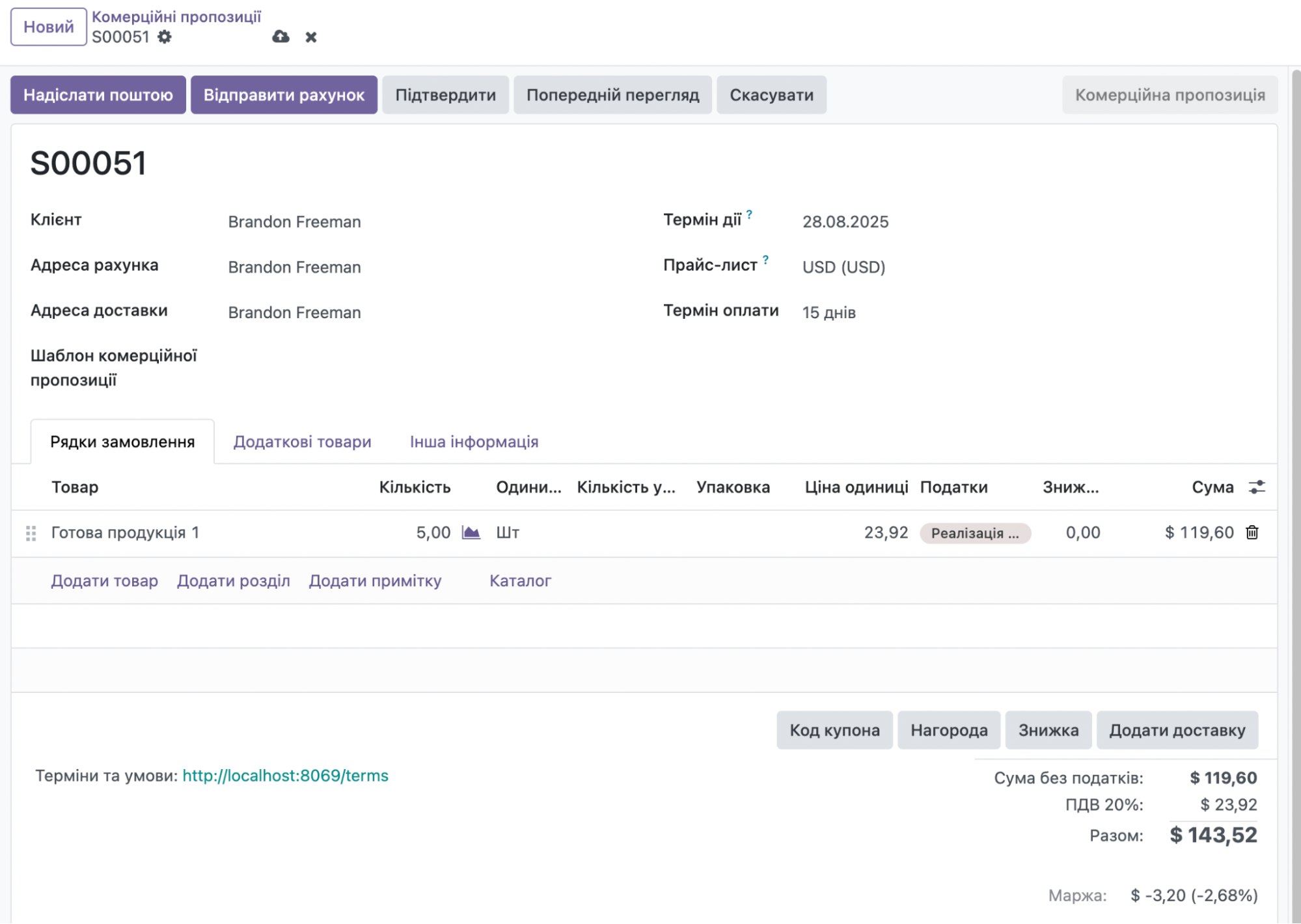Click the Реалізація tax tag
The height and width of the screenshot is (924, 1301).
click(x=974, y=534)
